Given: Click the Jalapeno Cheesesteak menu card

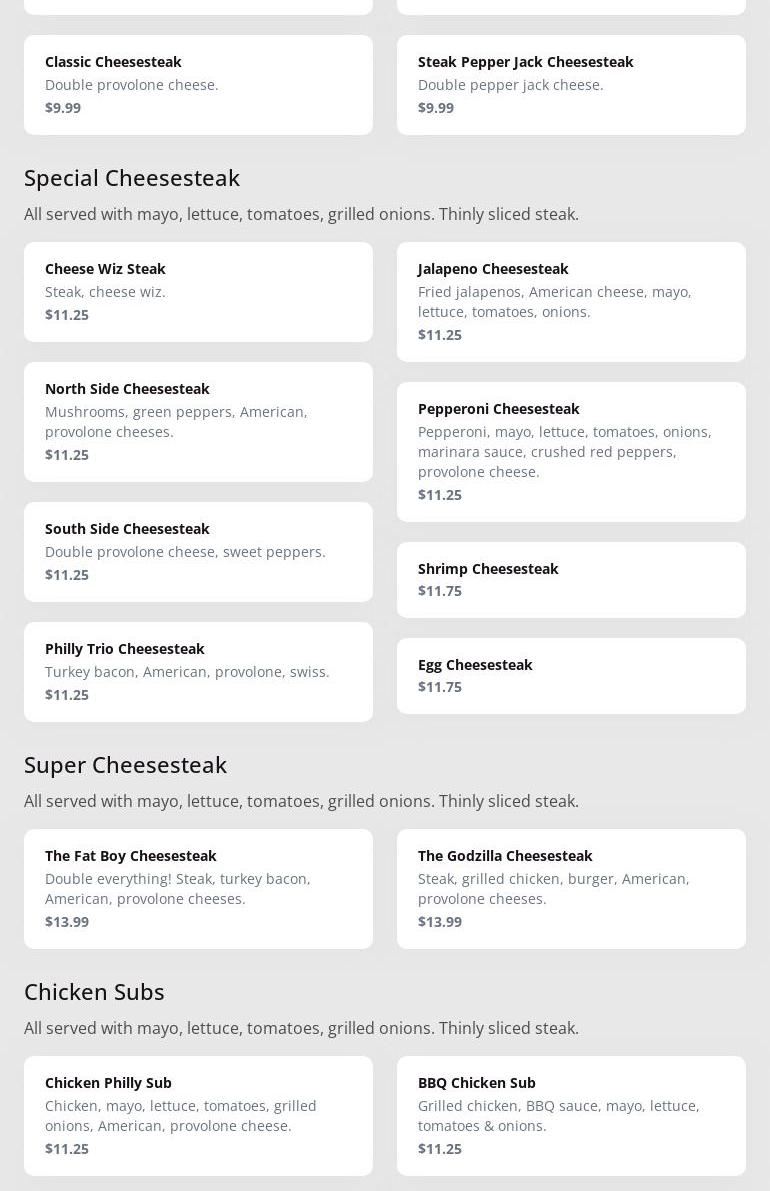Looking at the screenshot, I should pyautogui.click(x=571, y=301).
